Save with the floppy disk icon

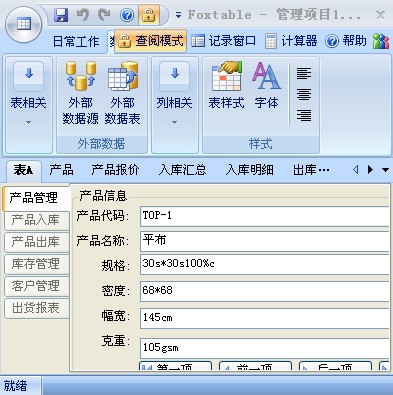point(61,15)
